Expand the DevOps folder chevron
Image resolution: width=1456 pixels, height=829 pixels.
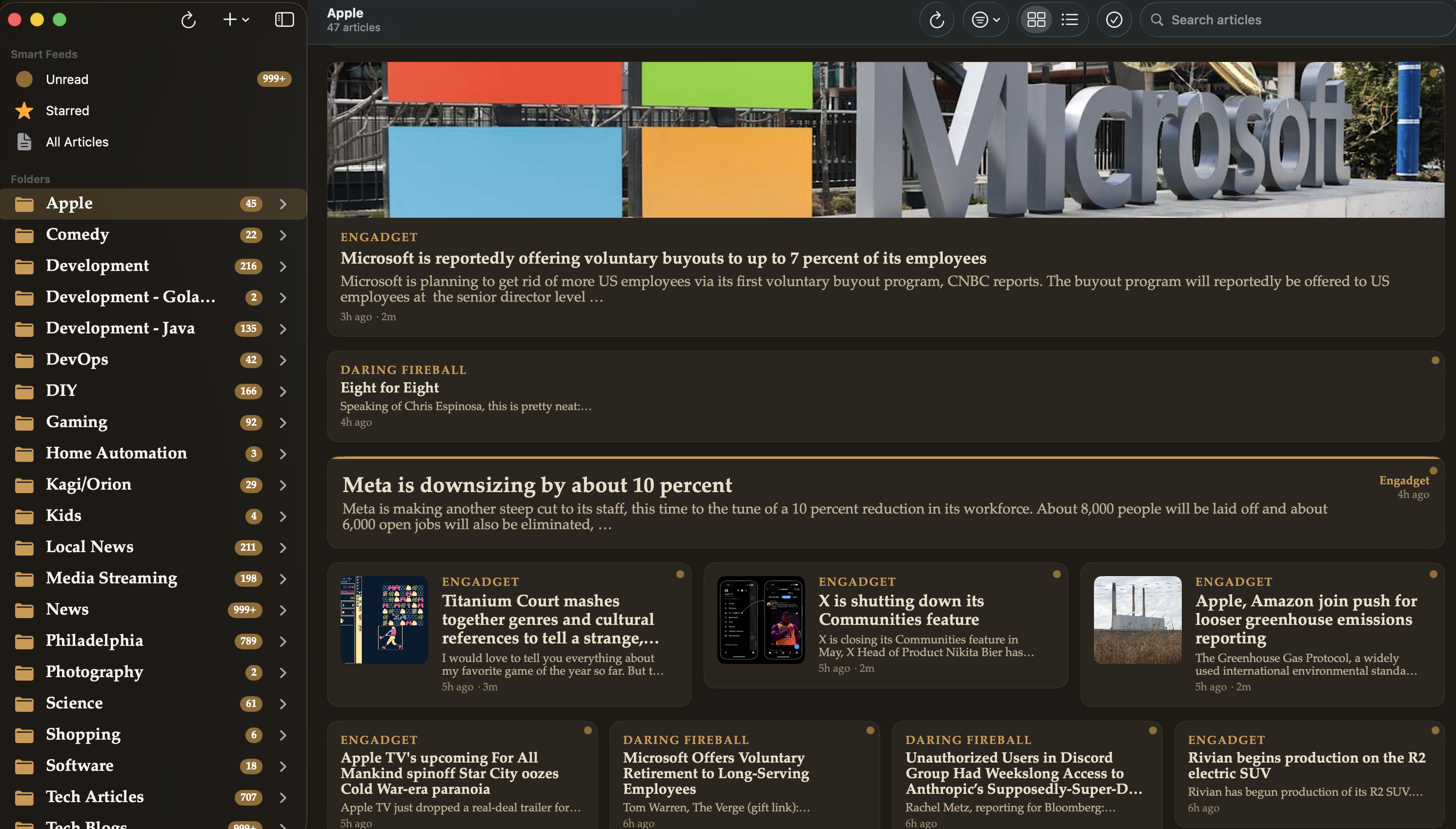click(283, 360)
